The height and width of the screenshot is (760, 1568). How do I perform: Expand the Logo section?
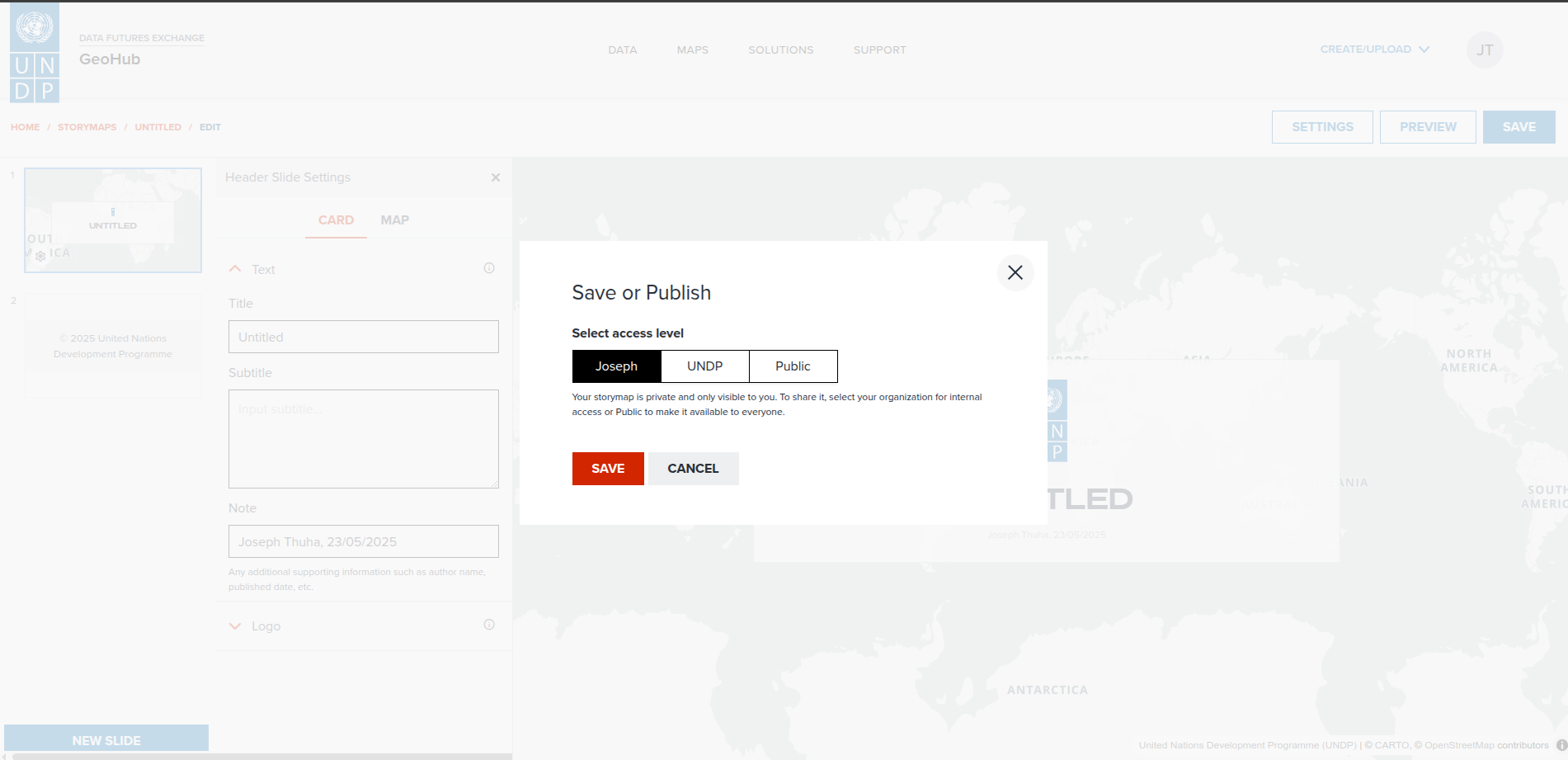click(x=235, y=626)
